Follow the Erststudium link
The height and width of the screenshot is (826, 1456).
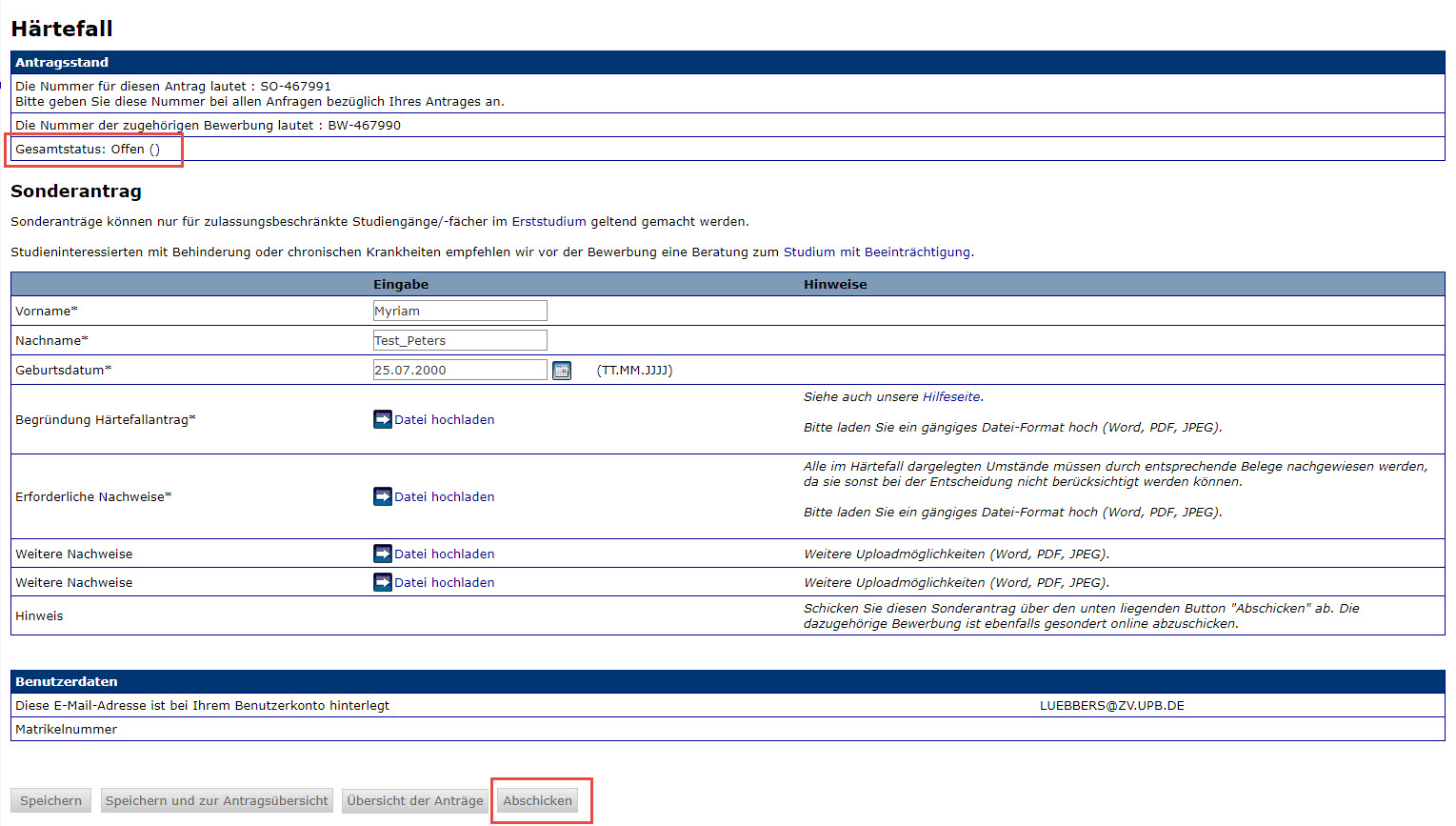[x=548, y=222]
